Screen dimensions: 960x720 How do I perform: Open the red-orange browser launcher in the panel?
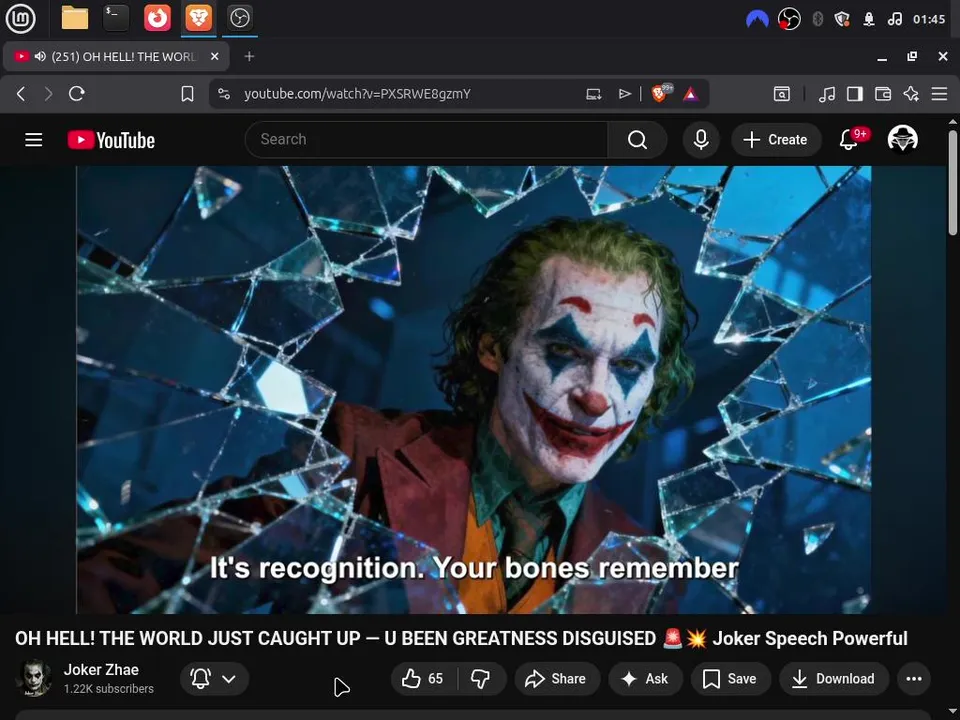tap(157, 18)
